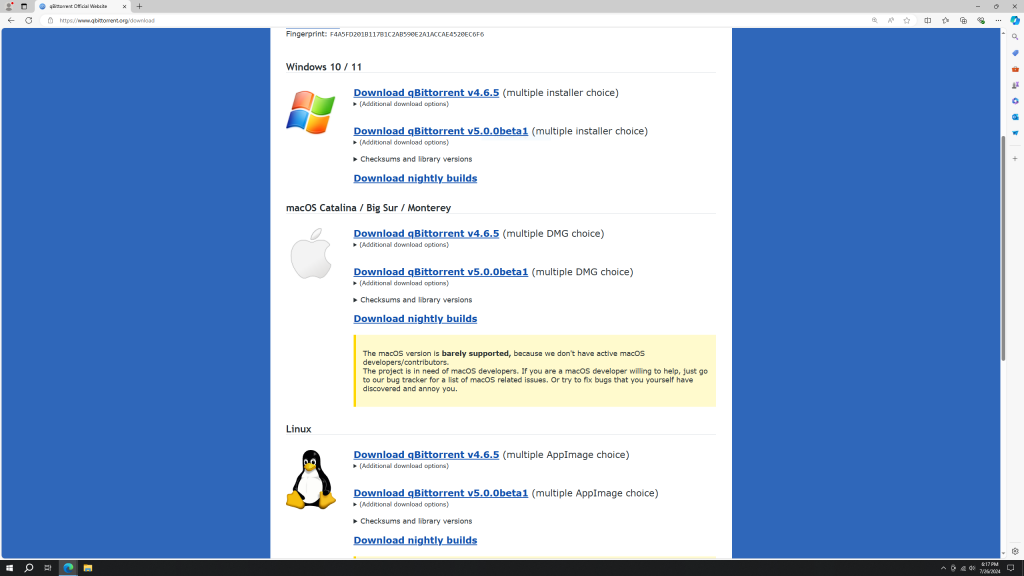Image resolution: width=1024 pixels, height=576 pixels.
Task: Open Download nightly builds link under macOS
Action: point(415,319)
